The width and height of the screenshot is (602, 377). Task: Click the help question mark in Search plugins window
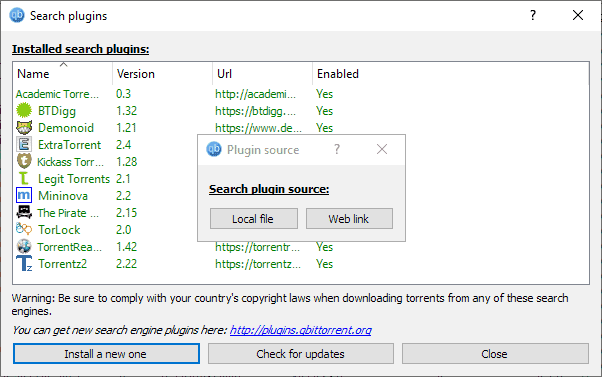click(533, 15)
